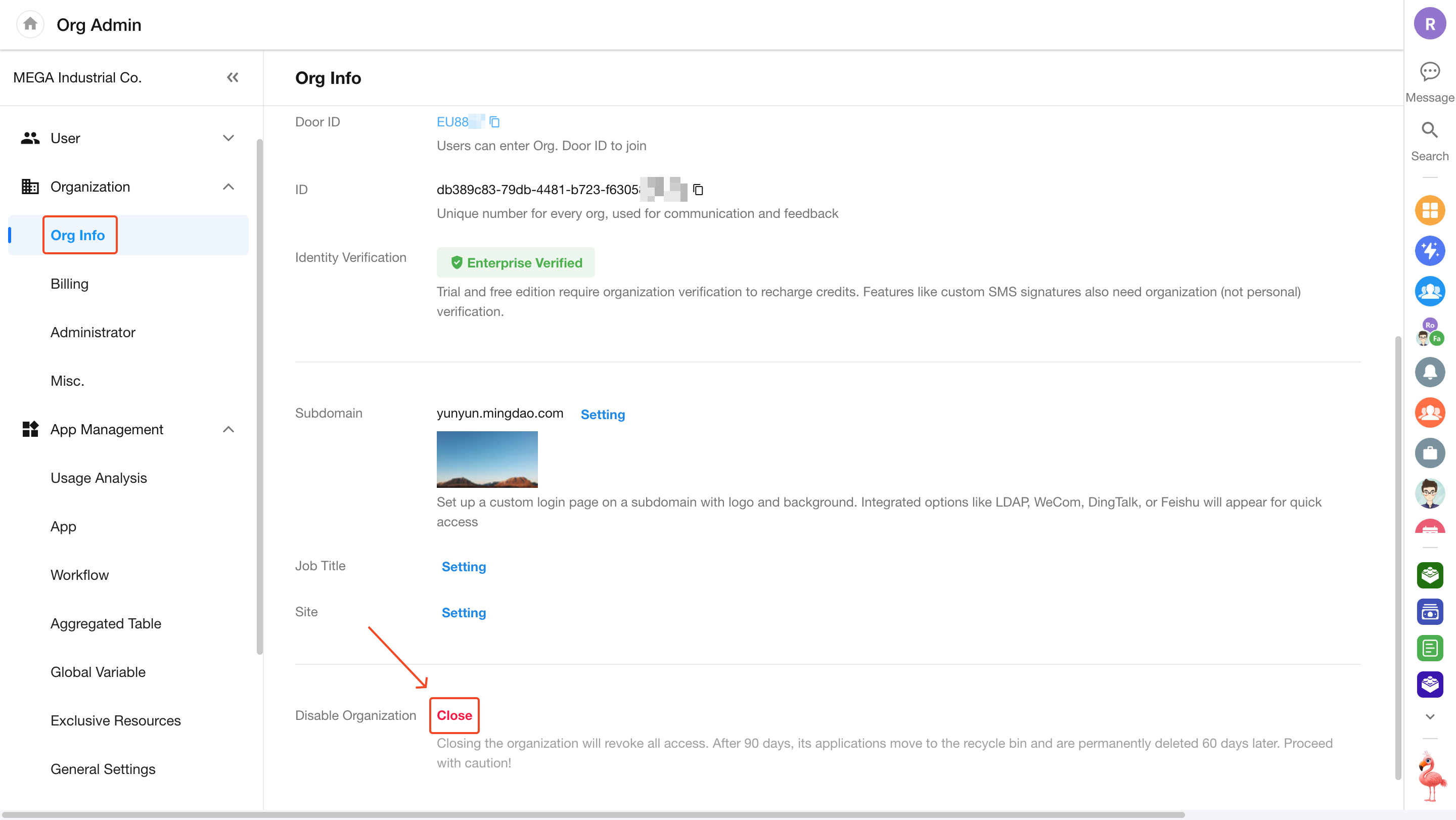Click the home icon beside Org Admin

click(x=30, y=24)
